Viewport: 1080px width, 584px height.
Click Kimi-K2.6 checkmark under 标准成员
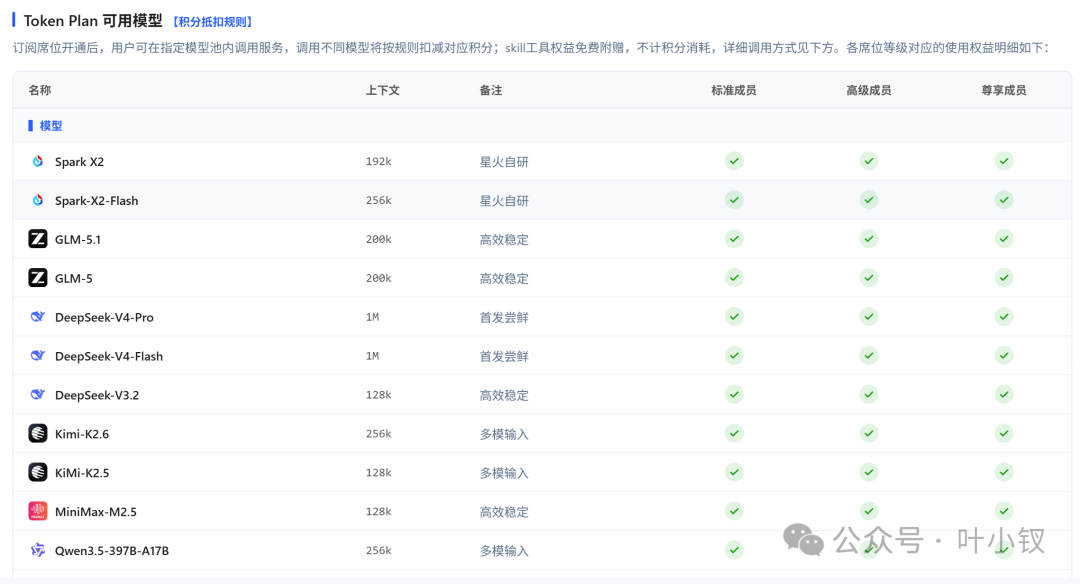click(x=734, y=433)
